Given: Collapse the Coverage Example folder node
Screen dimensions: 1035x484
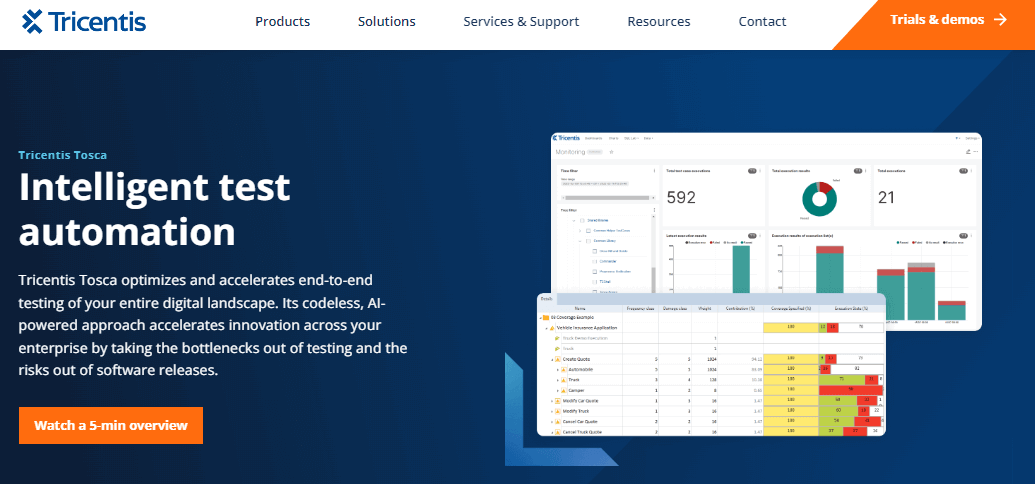Looking at the screenshot, I should (x=540, y=318).
